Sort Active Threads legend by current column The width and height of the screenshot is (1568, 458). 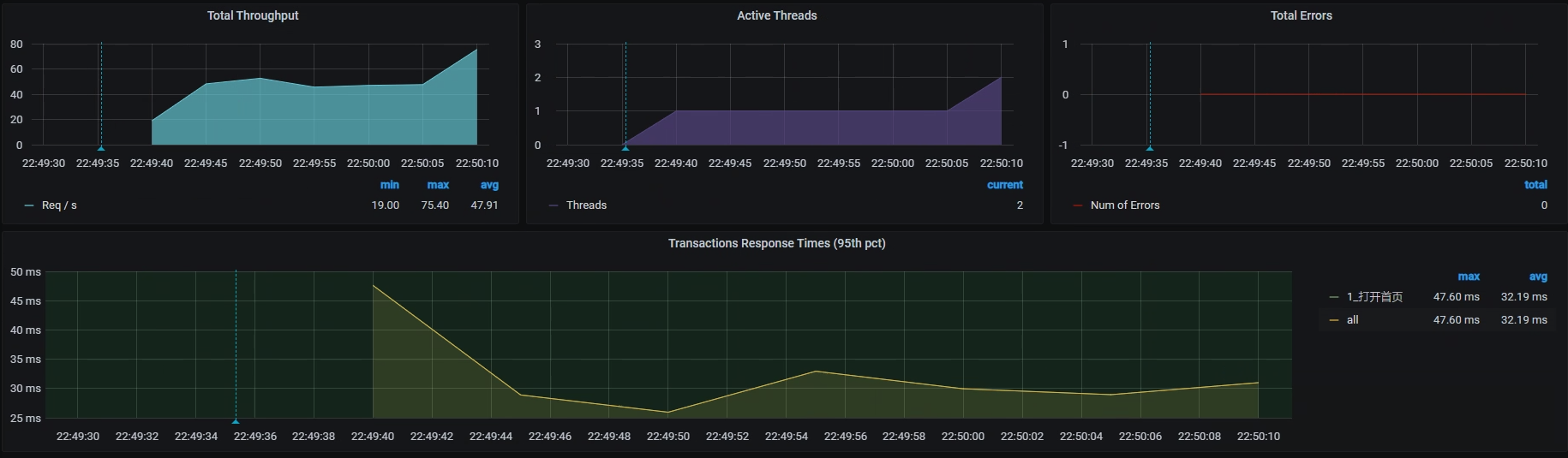coord(1004,185)
